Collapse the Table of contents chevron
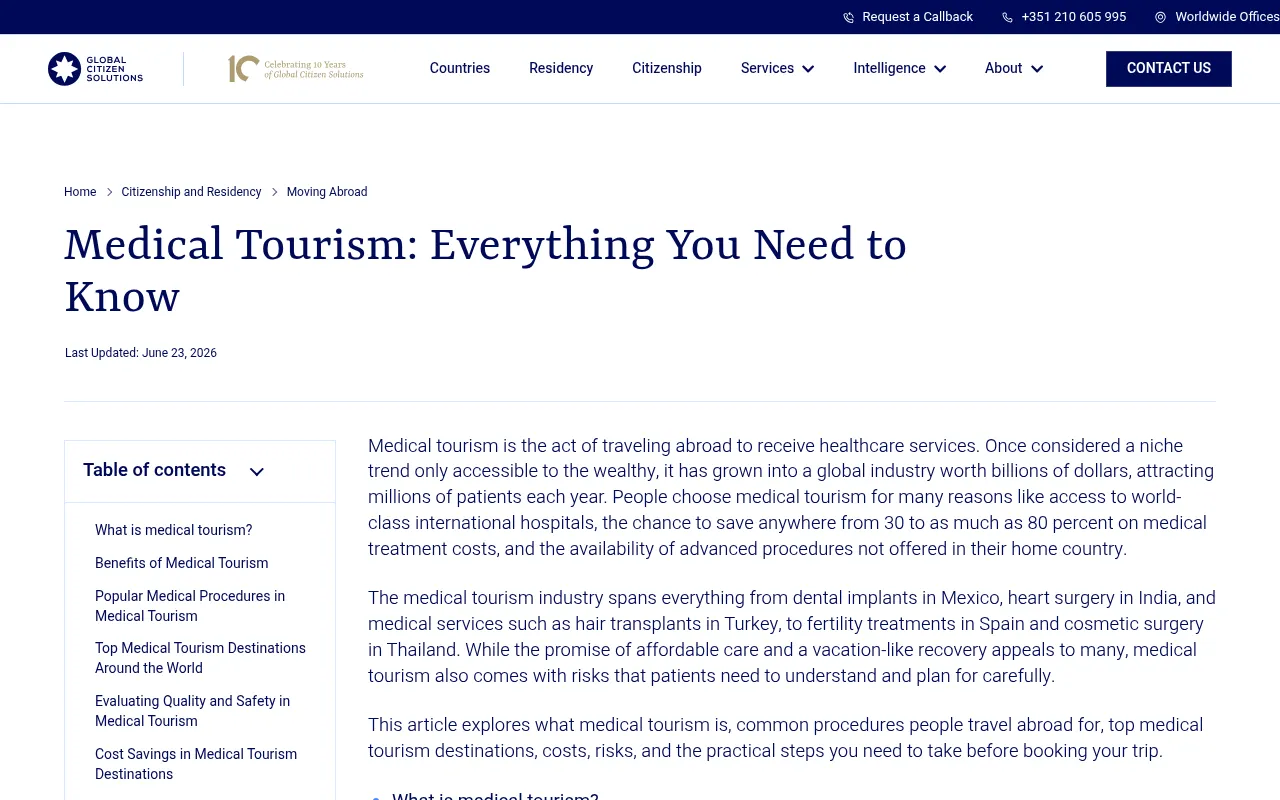1280x800 pixels. (x=257, y=472)
